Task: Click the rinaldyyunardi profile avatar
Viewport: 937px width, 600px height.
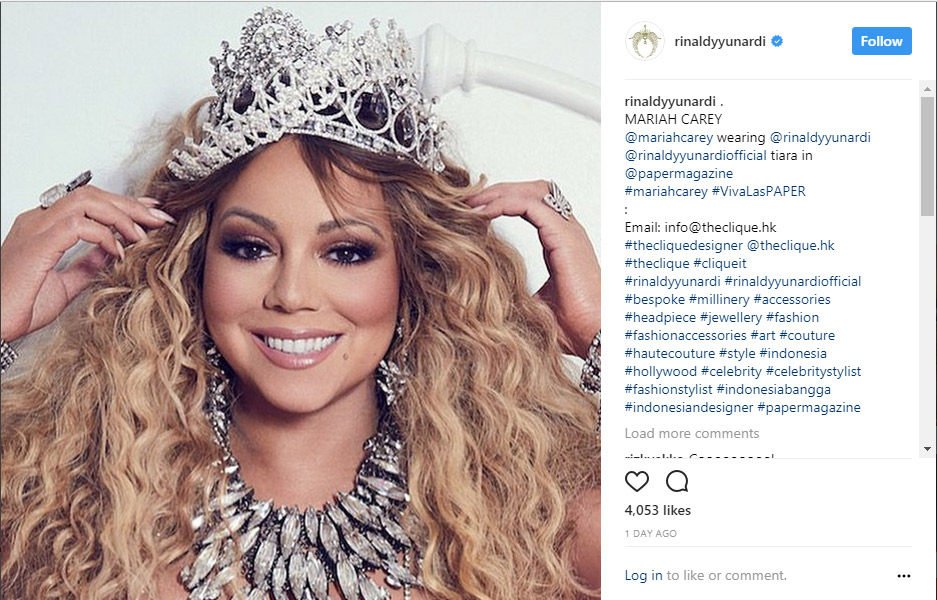Action: (x=645, y=41)
